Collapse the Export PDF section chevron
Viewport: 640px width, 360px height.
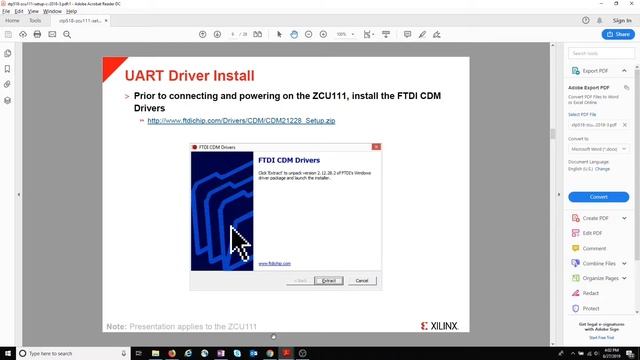[x=624, y=71]
